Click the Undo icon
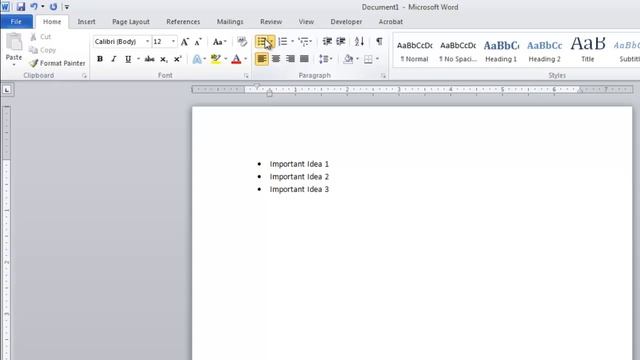The height and width of the screenshot is (360, 640). point(34,7)
